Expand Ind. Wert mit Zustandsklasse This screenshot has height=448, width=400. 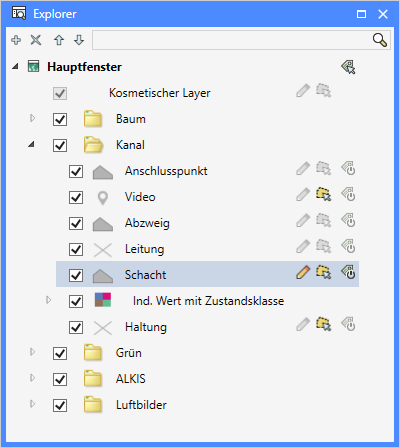[x=48, y=300]
